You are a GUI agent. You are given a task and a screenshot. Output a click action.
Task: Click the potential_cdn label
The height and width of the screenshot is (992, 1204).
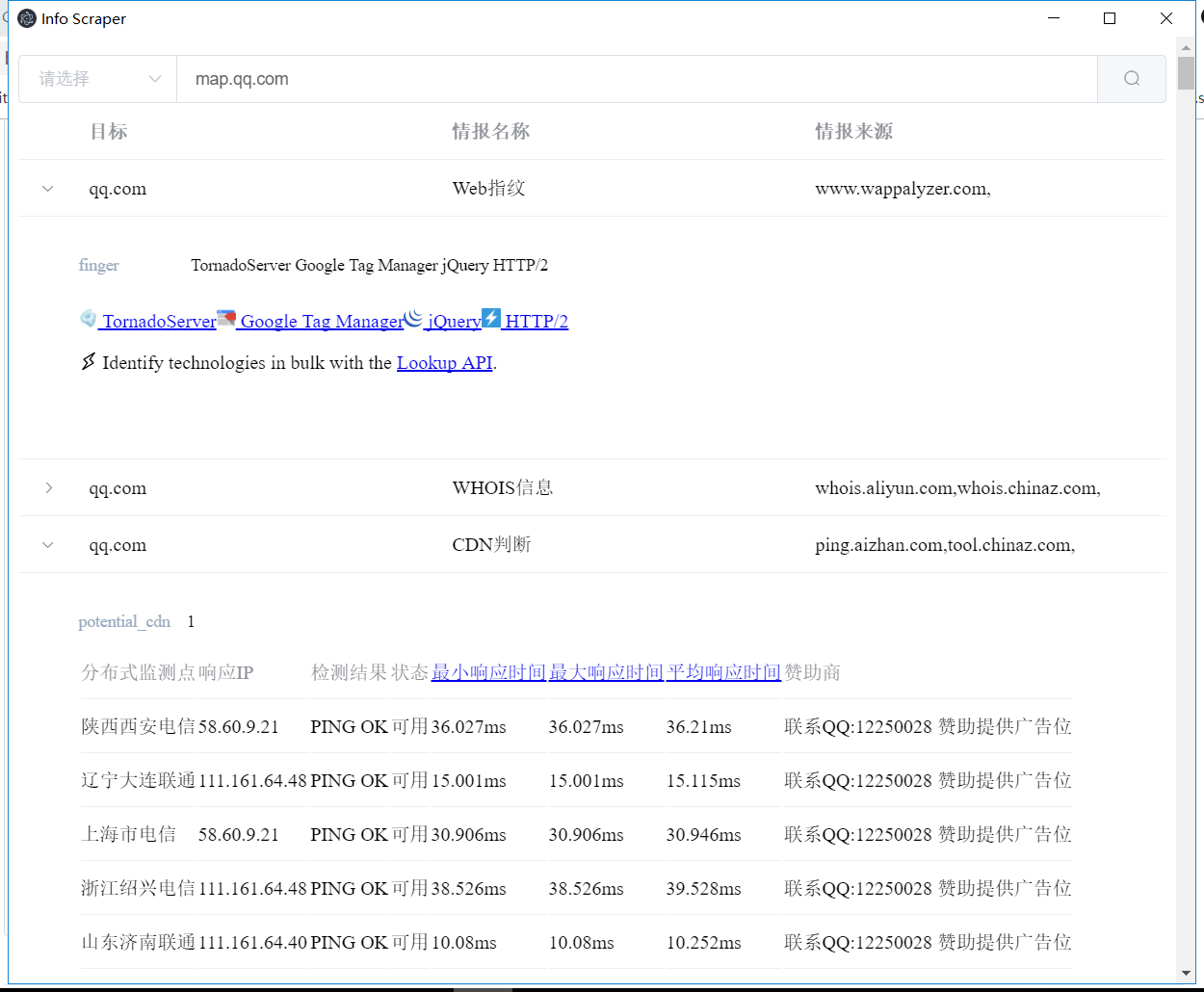tap(124, 621)
